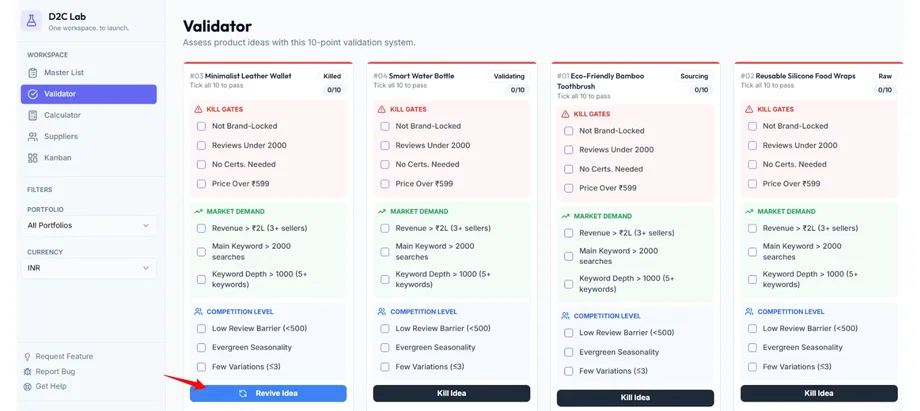
Task: Enable Evergreen Seasonality for Reusable Silicone Food Wraps
Action: coord(752,348)
